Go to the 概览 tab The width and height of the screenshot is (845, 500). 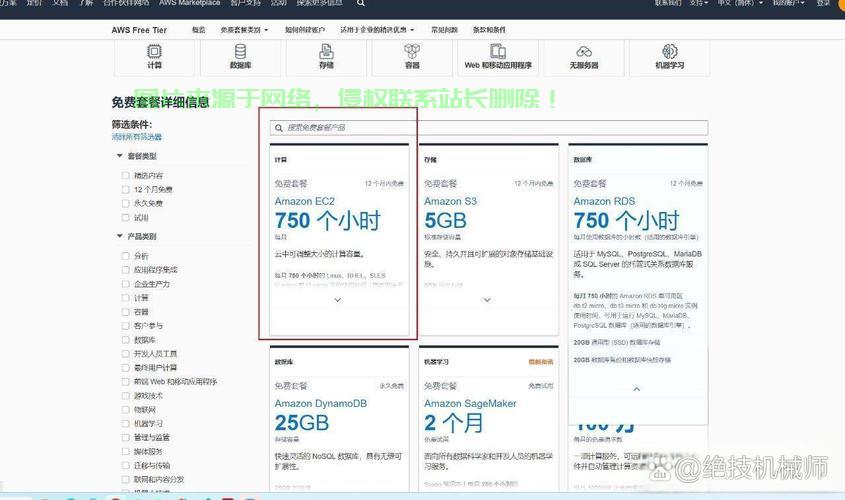[x=199, y=30]
